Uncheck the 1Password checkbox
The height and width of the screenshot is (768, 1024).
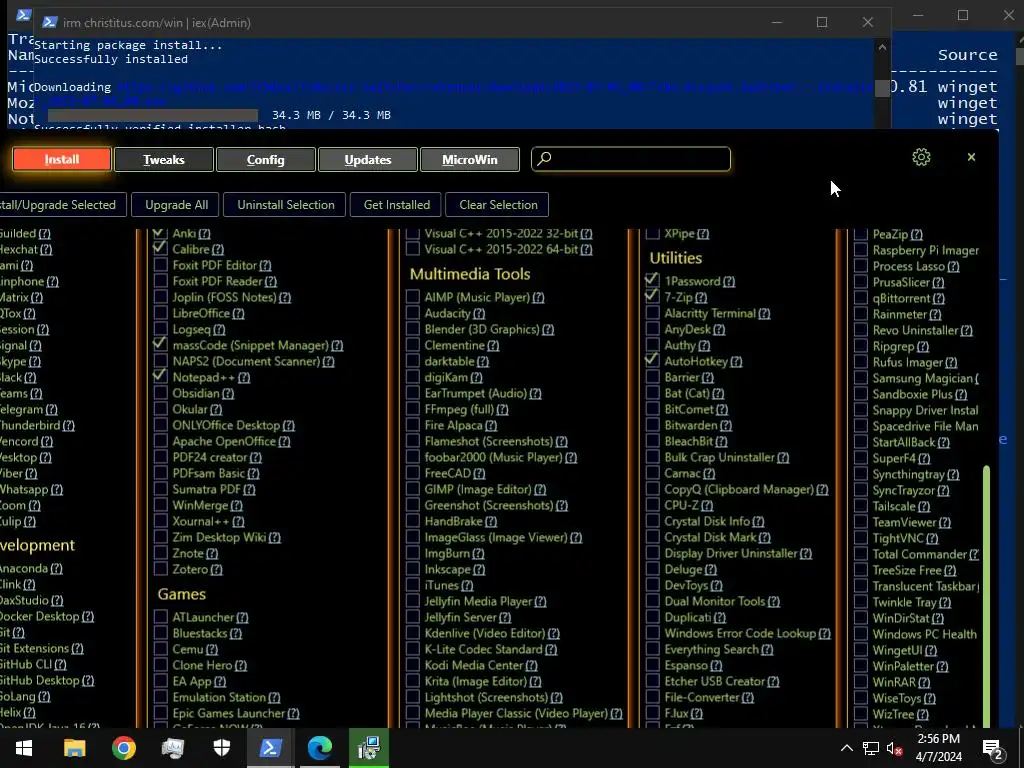pos(652,281)
